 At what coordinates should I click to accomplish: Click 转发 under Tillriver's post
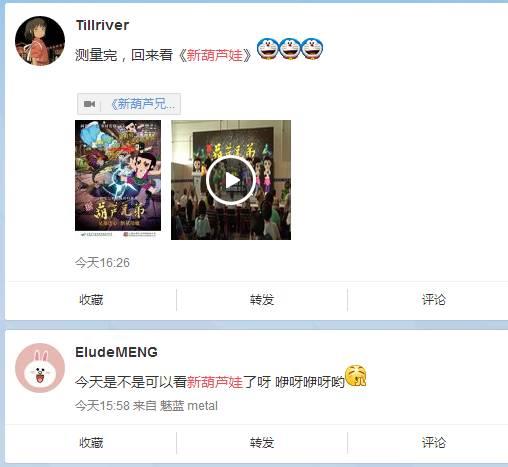[262, 300]
